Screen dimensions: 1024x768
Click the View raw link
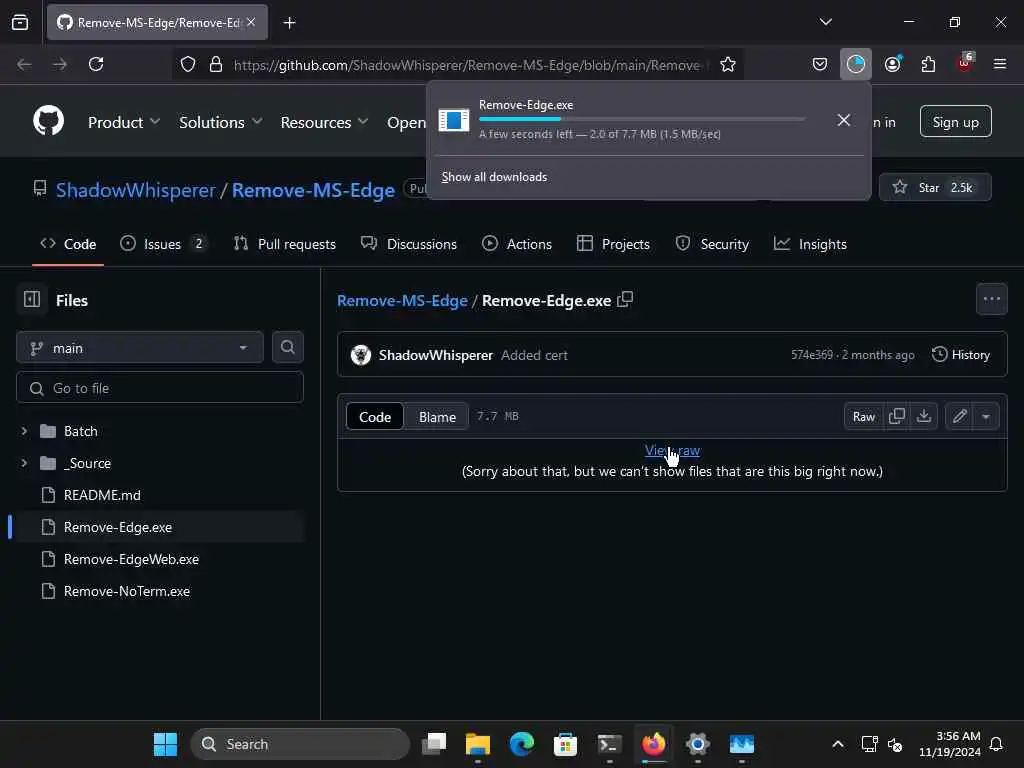[x=672, y=450]
